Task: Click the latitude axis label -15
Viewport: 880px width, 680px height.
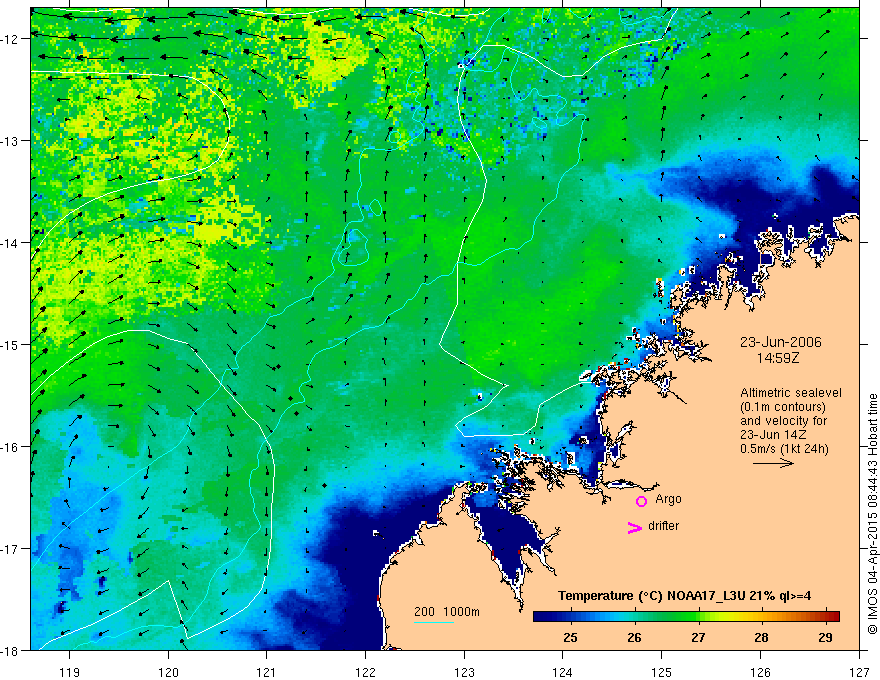Action: (11, 344)
